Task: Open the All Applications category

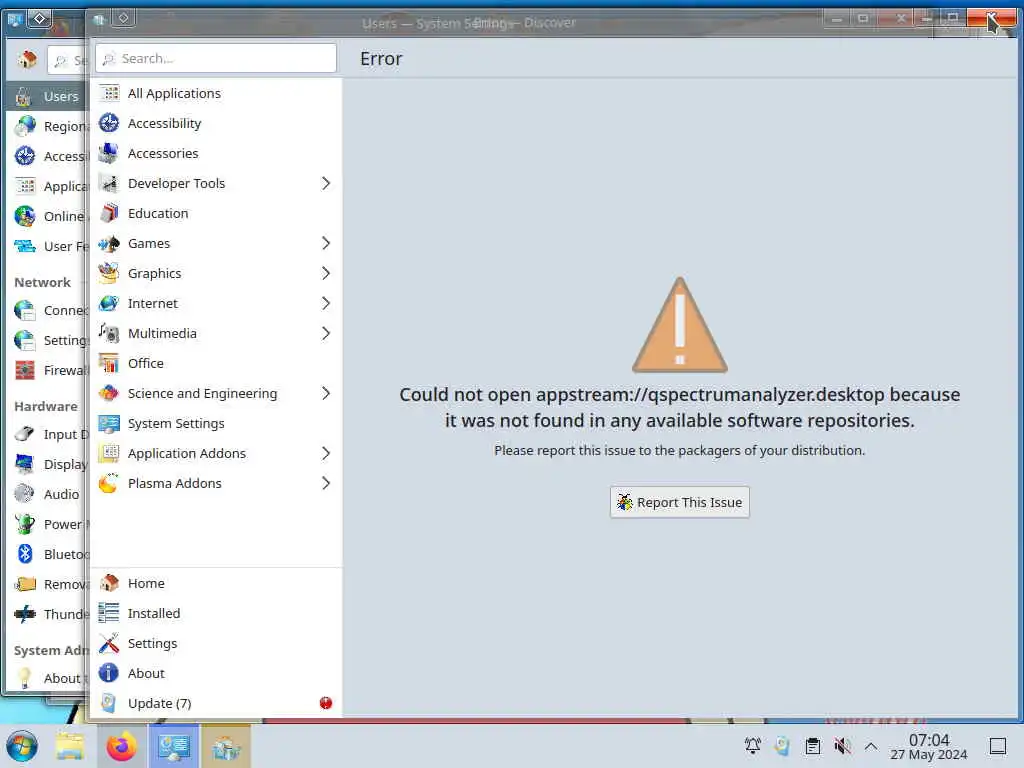Action: pos(216,93)
